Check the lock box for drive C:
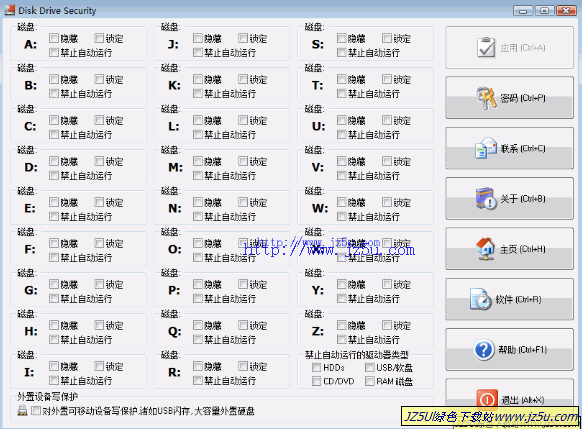The image size is (582, 429). [x=99, y=120]
